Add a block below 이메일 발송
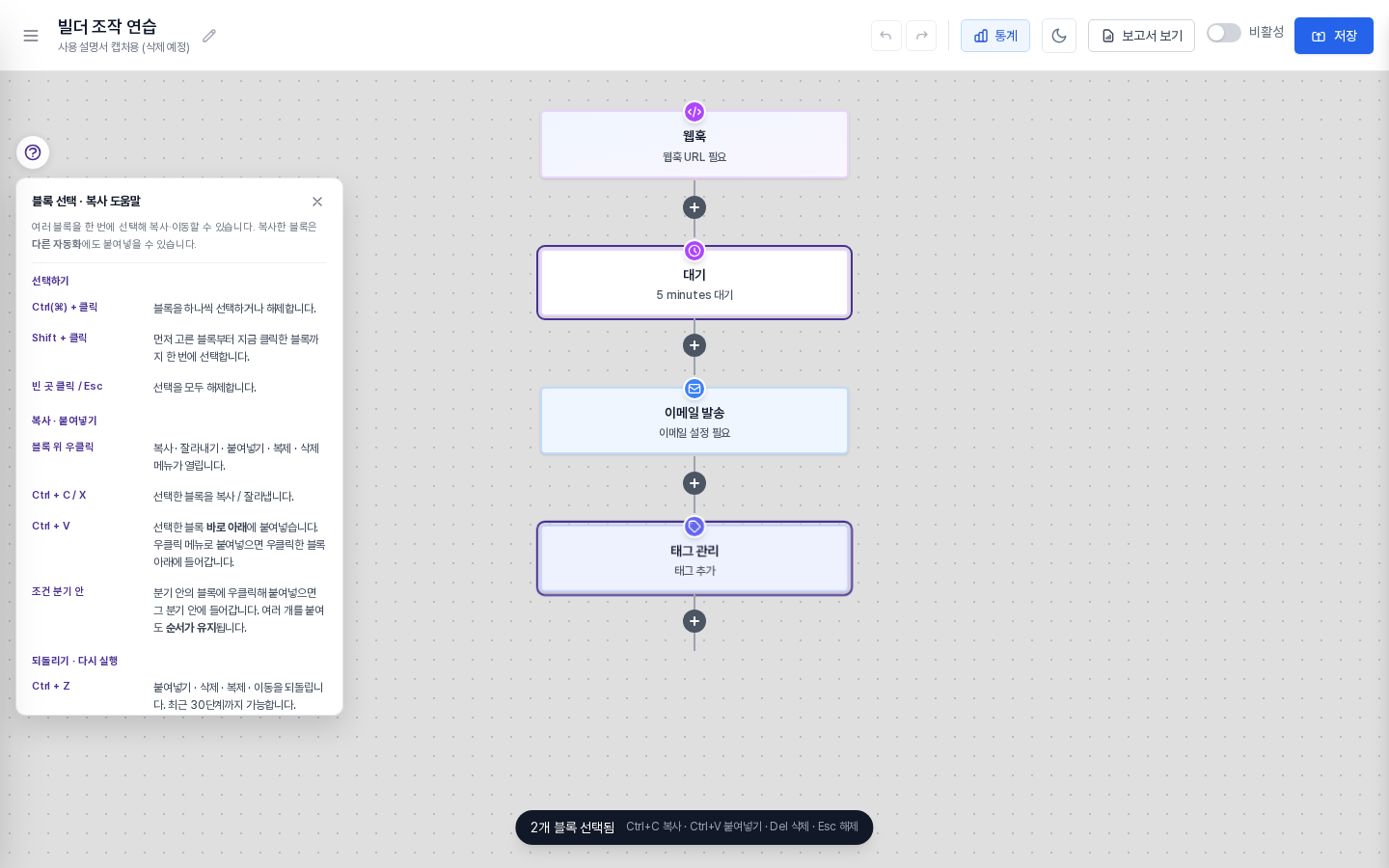Image resolution: width=1389 pixels, height=868 pixels. 694,483
